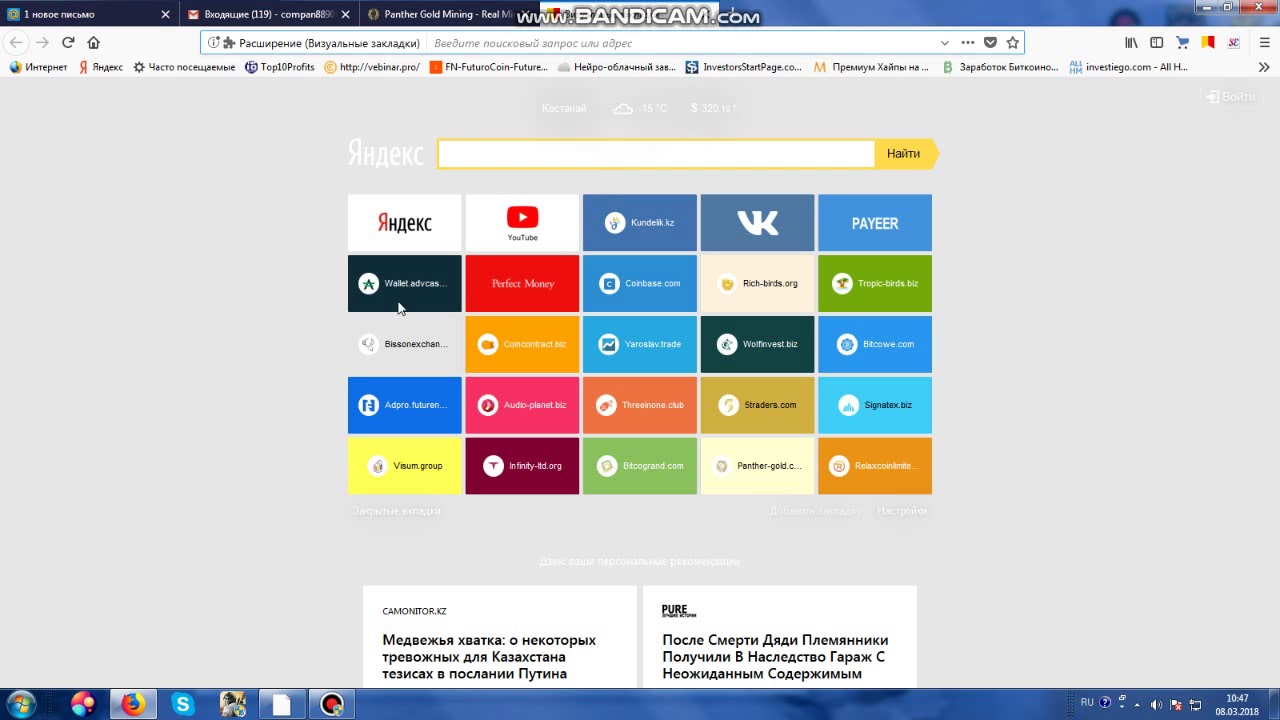Open the Threeinone.club tile
Viewport: 1280px width, 720px height.
click(x=640, y=405)
